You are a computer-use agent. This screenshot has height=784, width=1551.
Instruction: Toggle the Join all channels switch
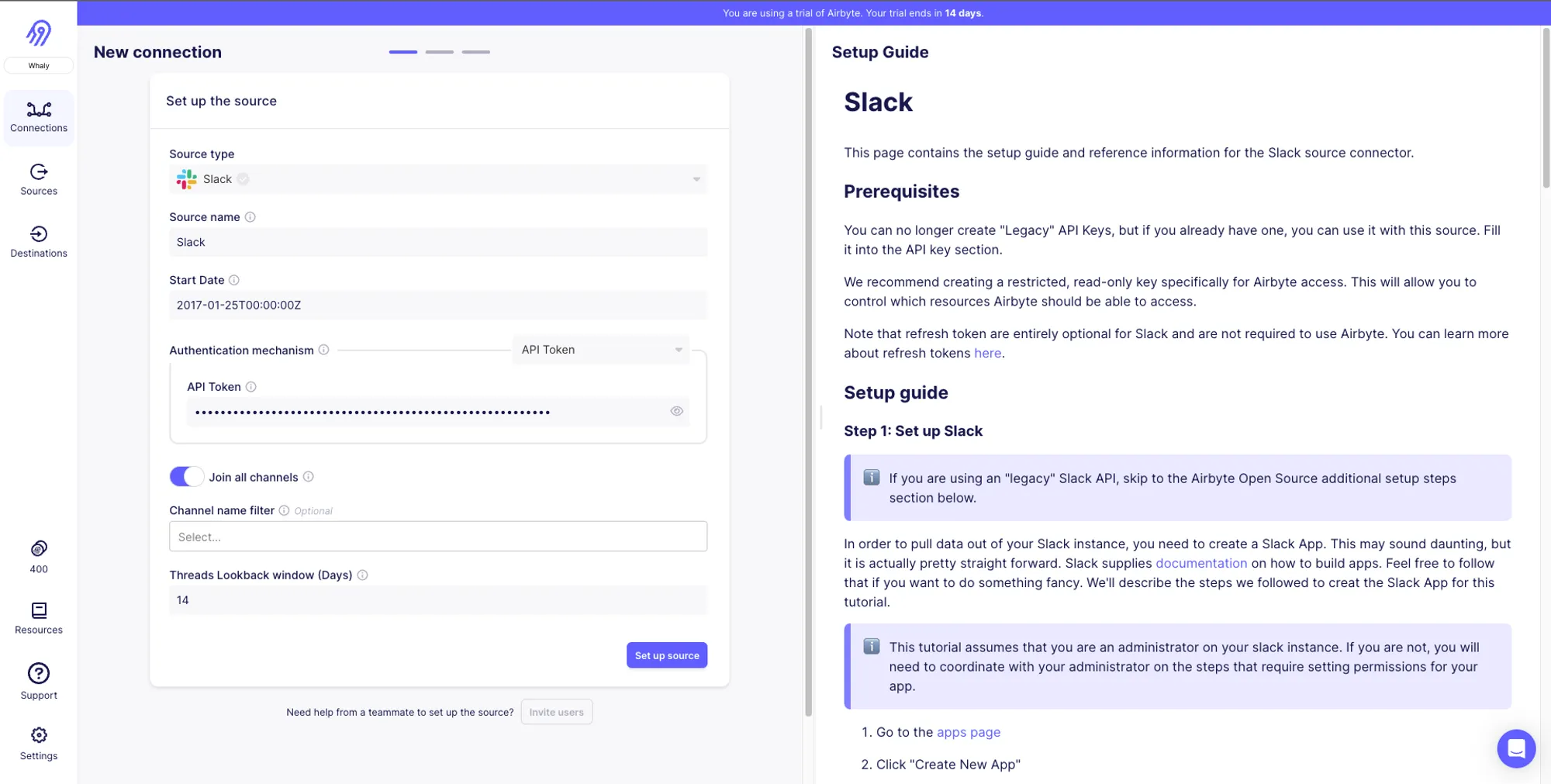187,476
